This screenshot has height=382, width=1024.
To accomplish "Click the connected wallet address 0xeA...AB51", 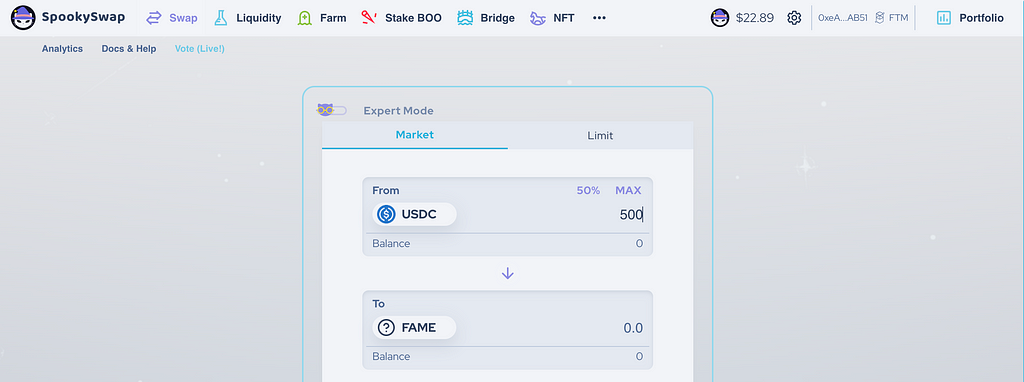I will (842, 18).
